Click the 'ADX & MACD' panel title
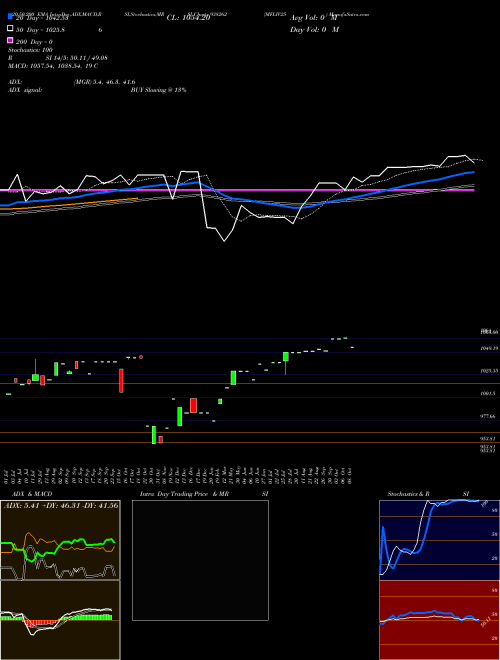500x660 pixels. [32, 494]
